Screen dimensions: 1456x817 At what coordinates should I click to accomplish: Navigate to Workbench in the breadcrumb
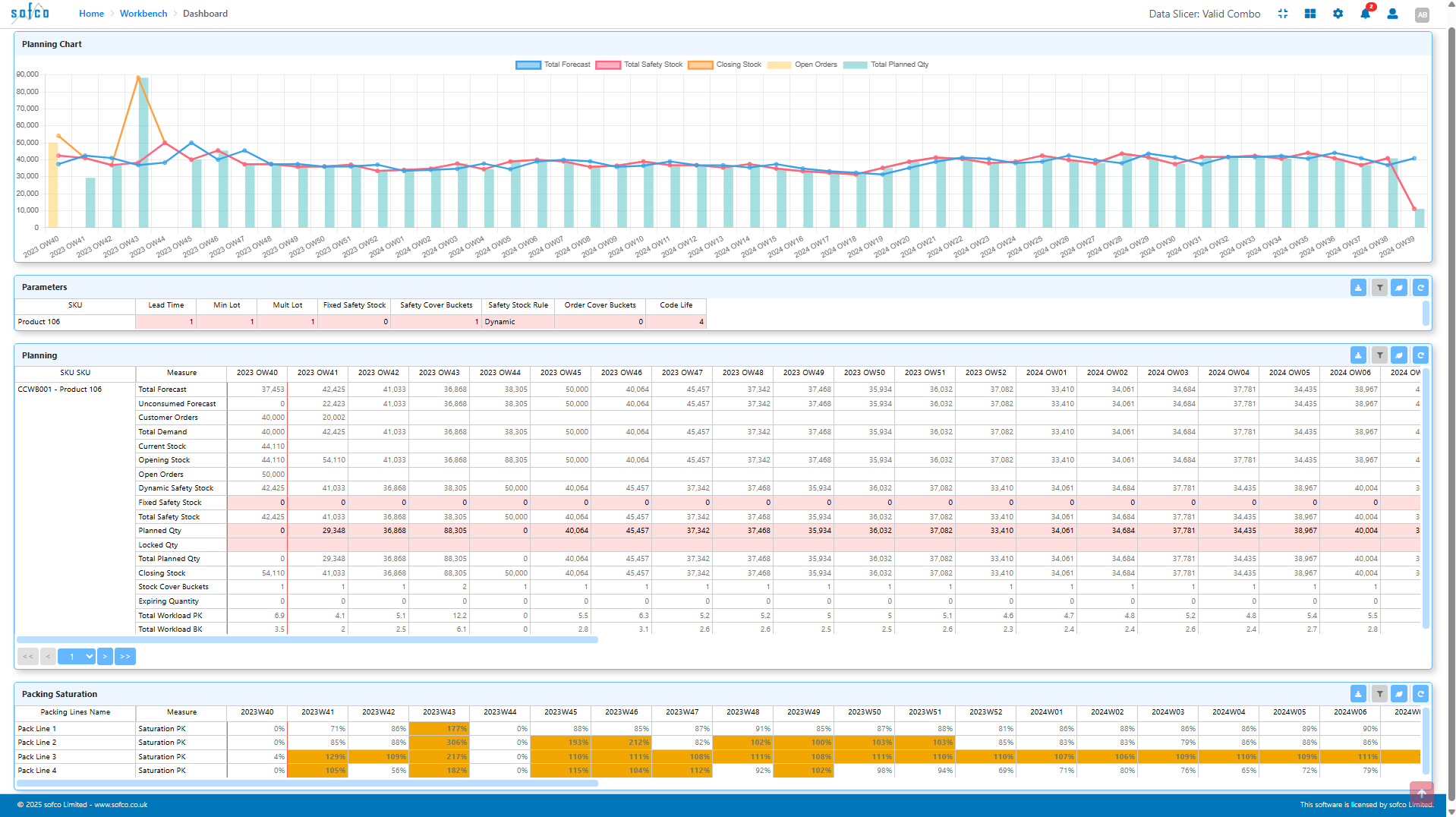(143, 13)
